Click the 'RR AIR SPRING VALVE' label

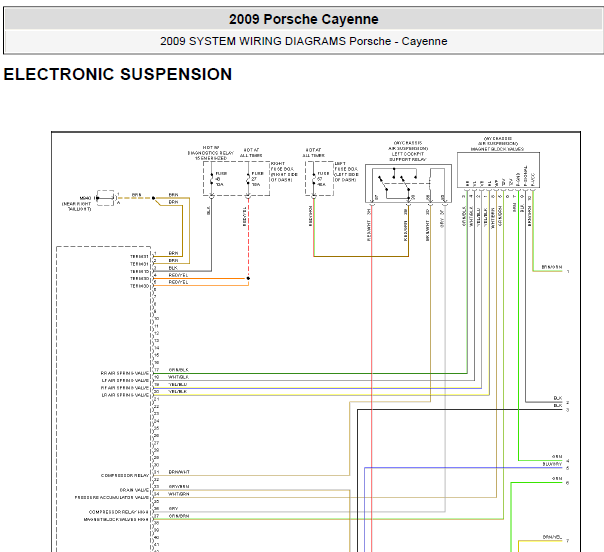(124, 373)
